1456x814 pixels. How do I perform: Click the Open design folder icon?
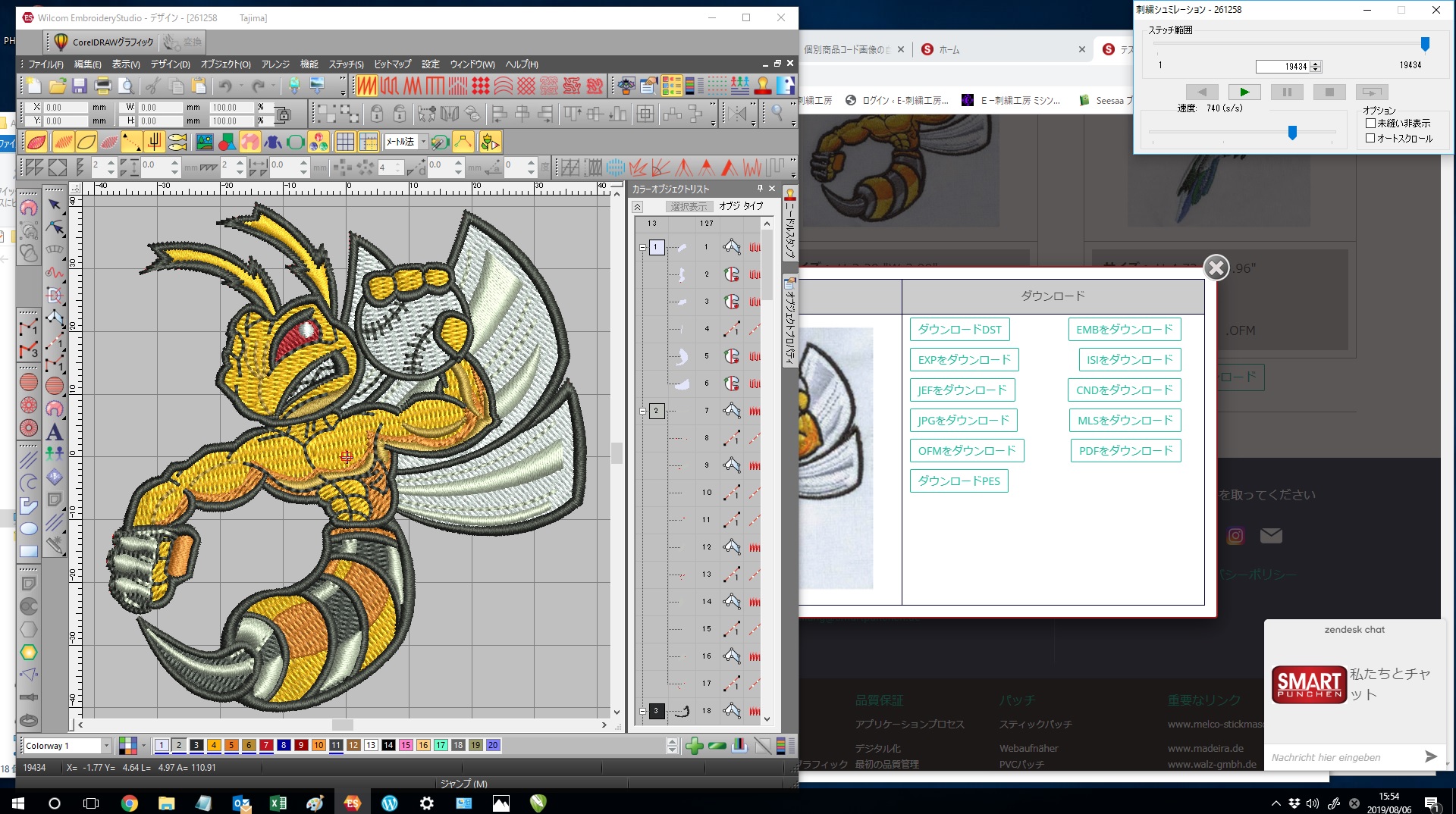tap(58, 86)
